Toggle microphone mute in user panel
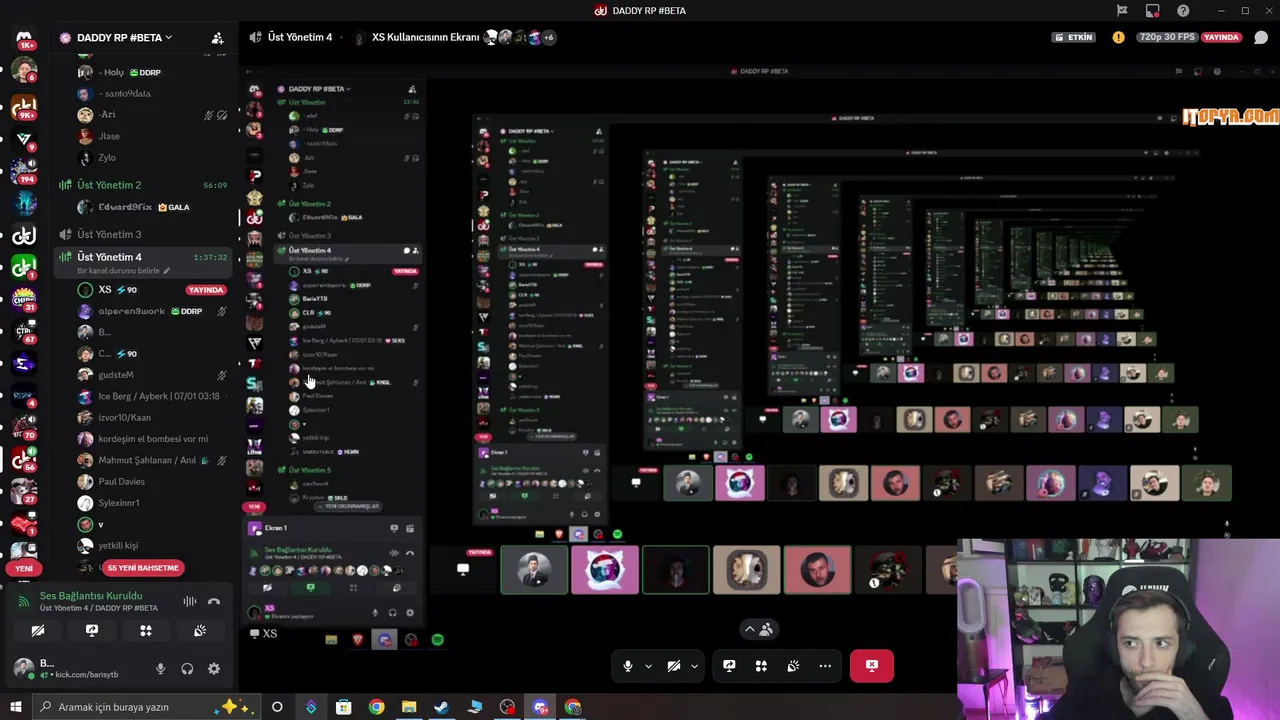Screen dimensions: 1280x720 click(x=160, y=669)
